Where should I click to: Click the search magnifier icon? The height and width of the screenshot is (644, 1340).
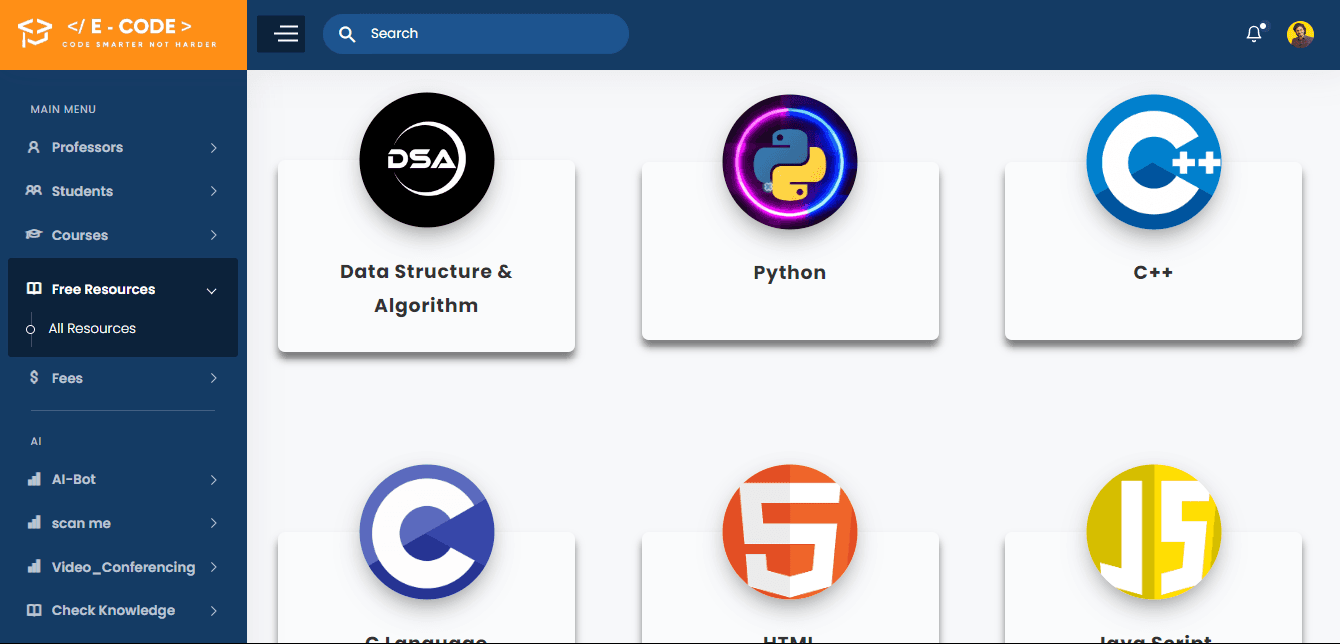pos(347,34)
